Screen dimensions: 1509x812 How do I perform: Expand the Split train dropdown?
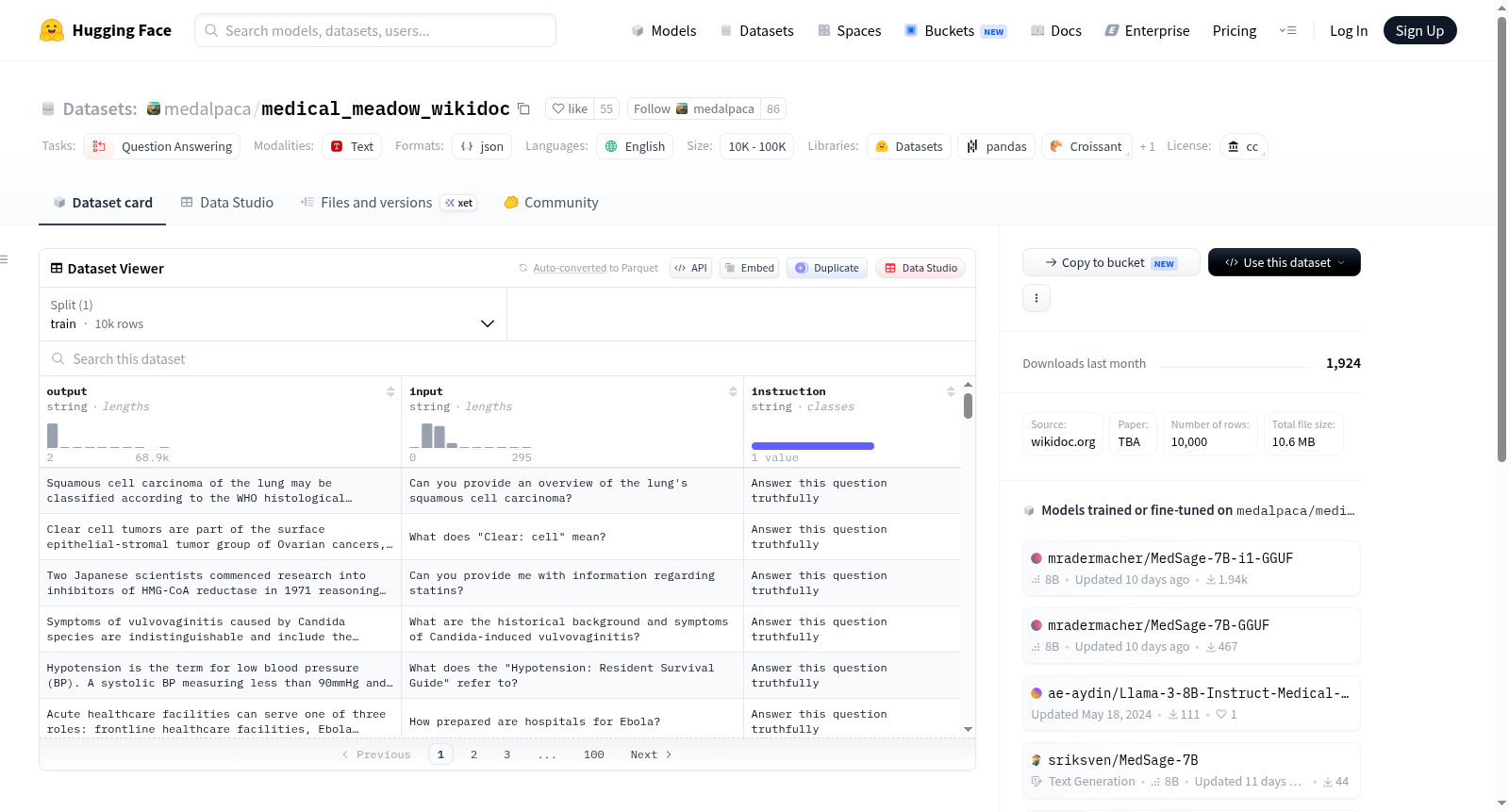click(273, 314)
